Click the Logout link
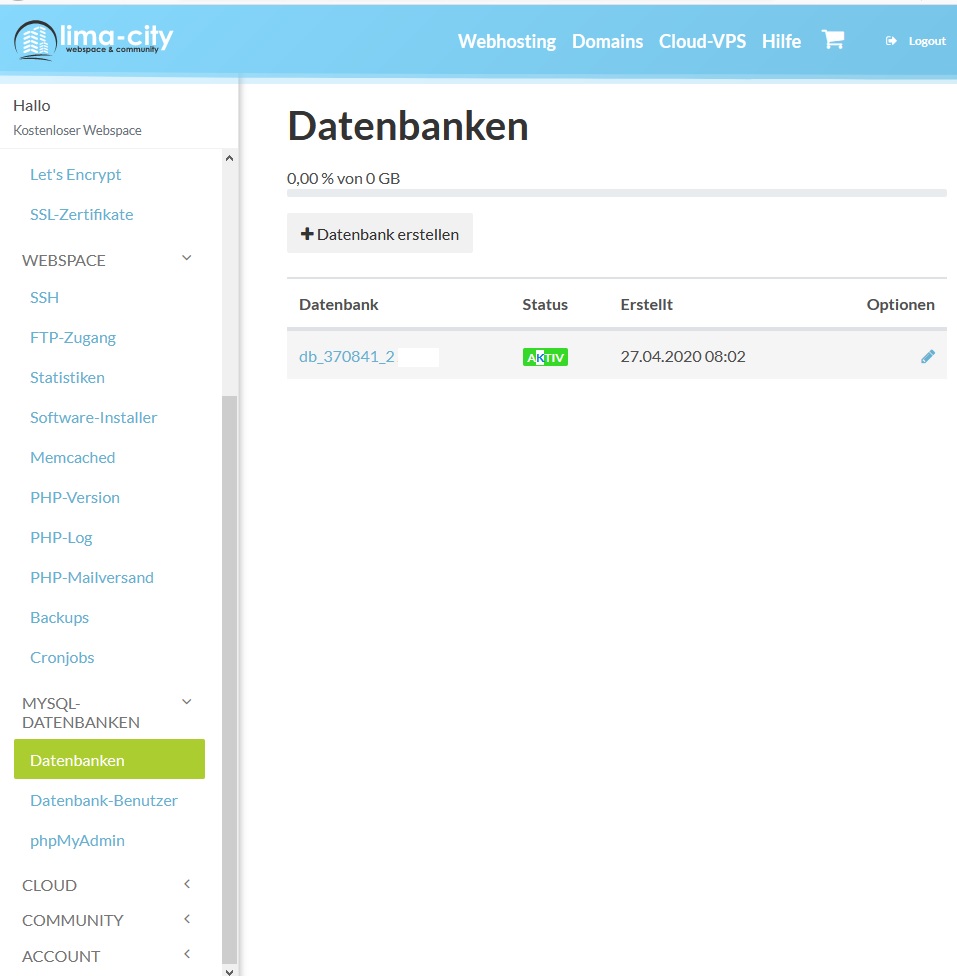957x976 pixels. pyautogui.click(x=916, y=41)
